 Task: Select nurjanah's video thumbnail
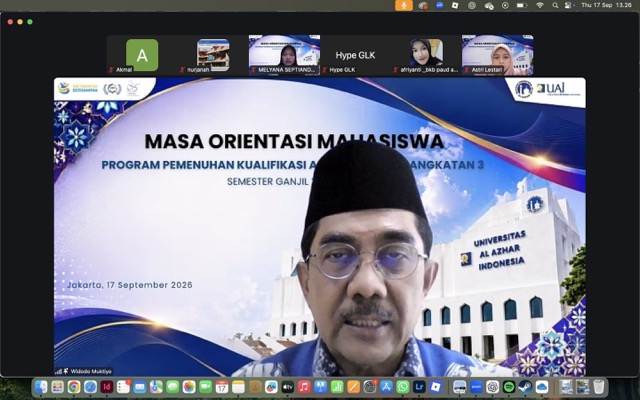(x=213, y=55)
